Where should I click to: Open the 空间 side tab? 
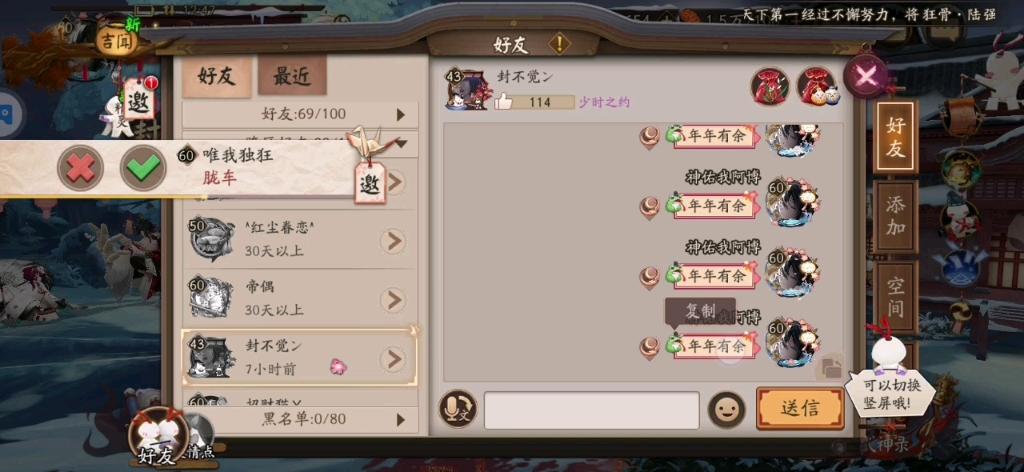tap(895, 296)
